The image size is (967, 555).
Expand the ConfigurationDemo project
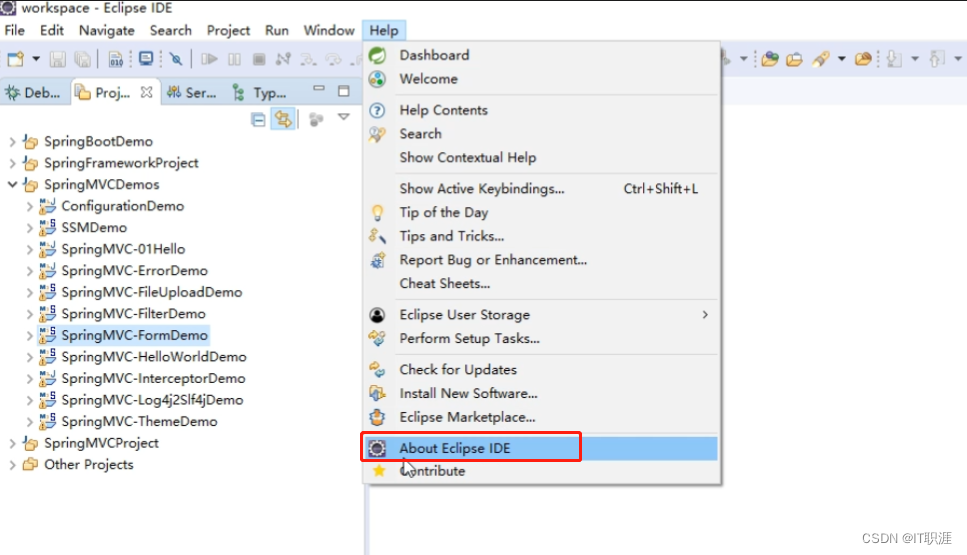click(30, 207)
